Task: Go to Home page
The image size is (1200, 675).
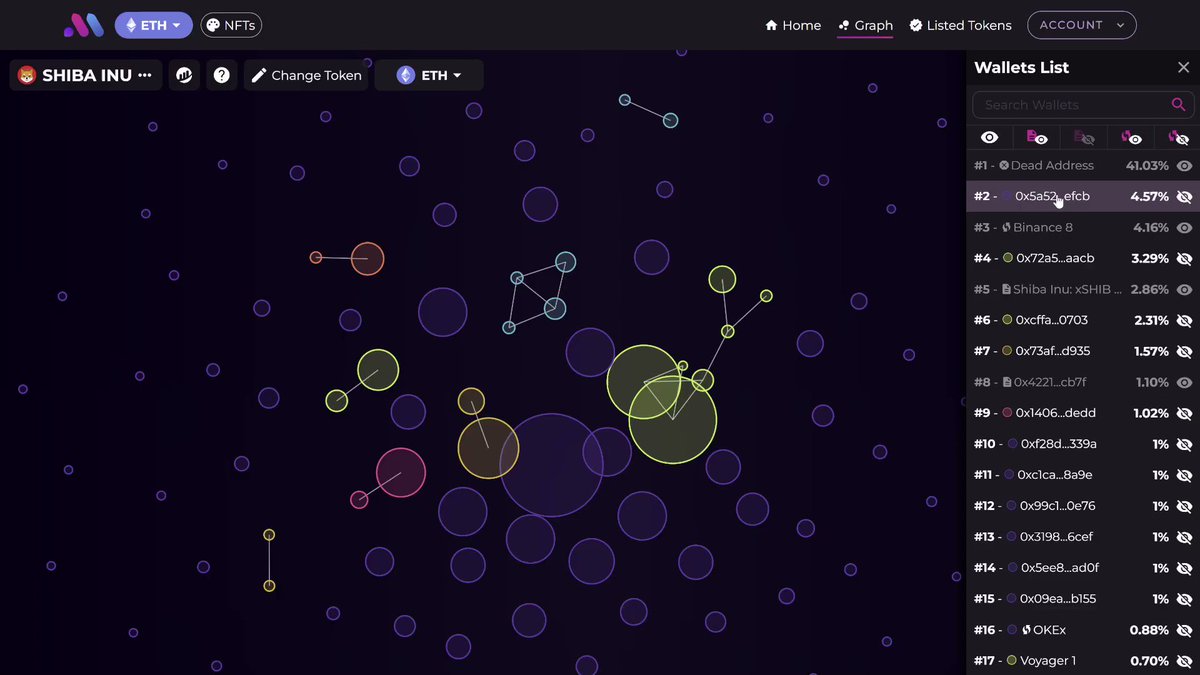Action: point(793,25)
